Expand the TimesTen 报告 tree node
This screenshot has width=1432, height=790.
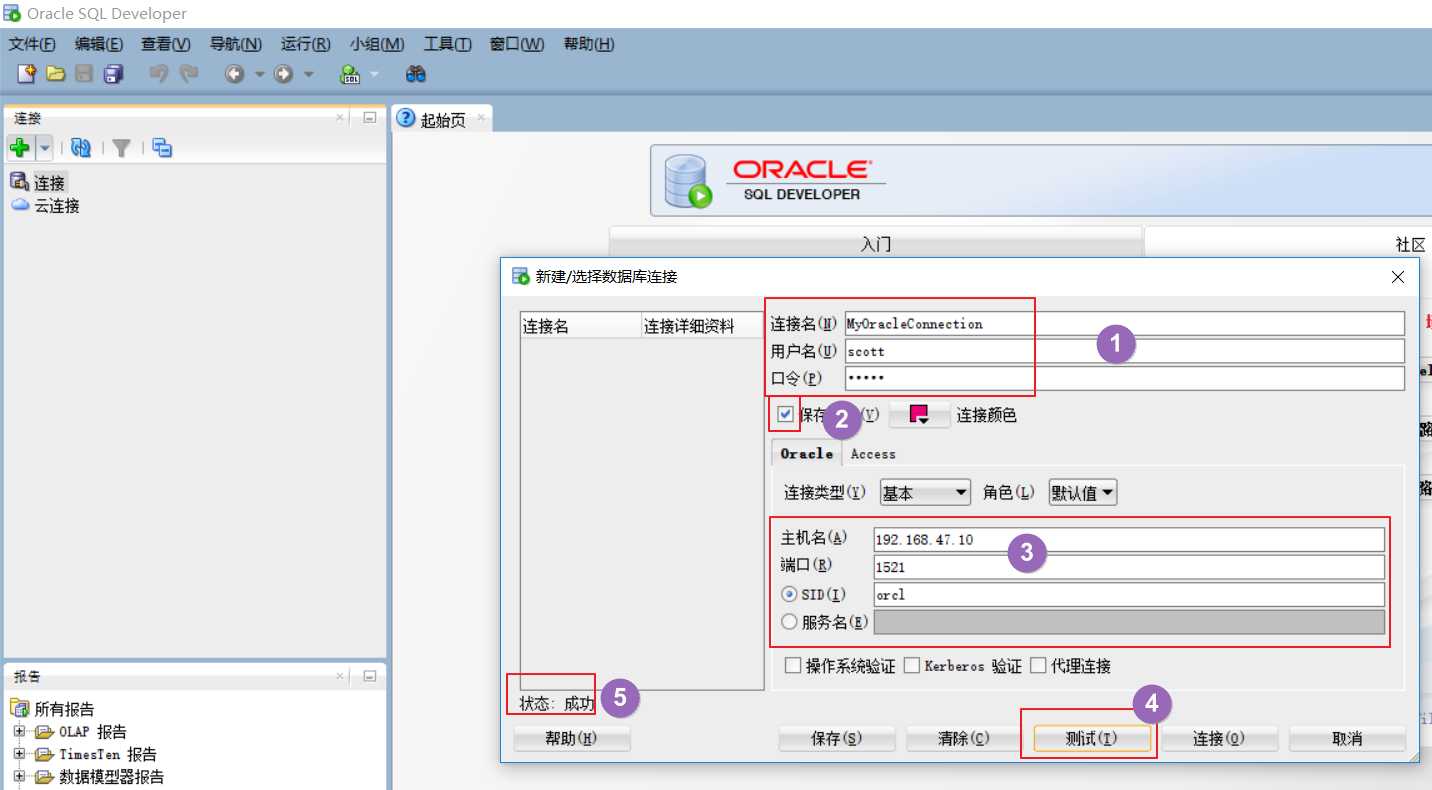click(x=19, y=754)
